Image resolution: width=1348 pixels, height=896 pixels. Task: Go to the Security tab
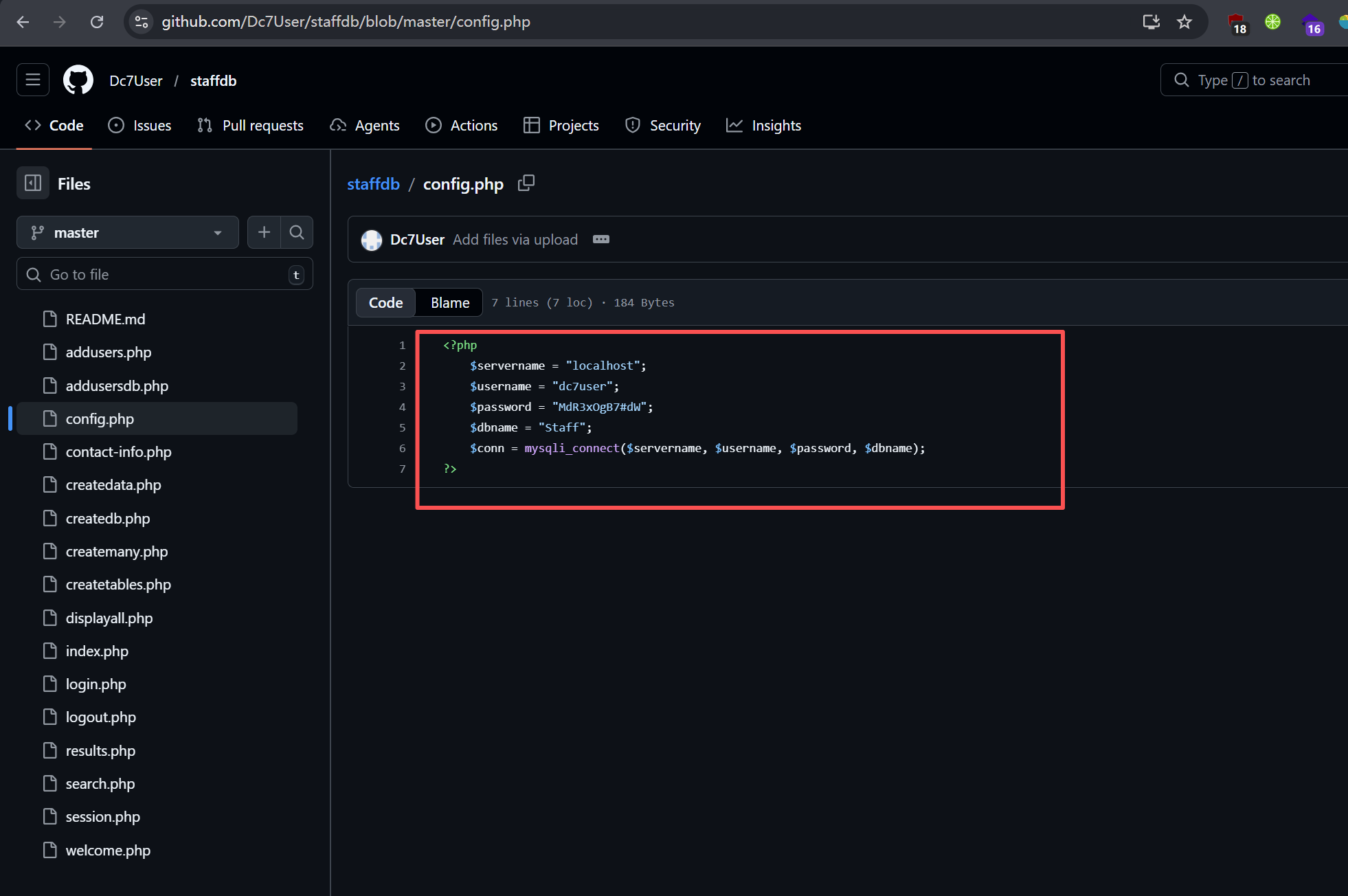663,125
